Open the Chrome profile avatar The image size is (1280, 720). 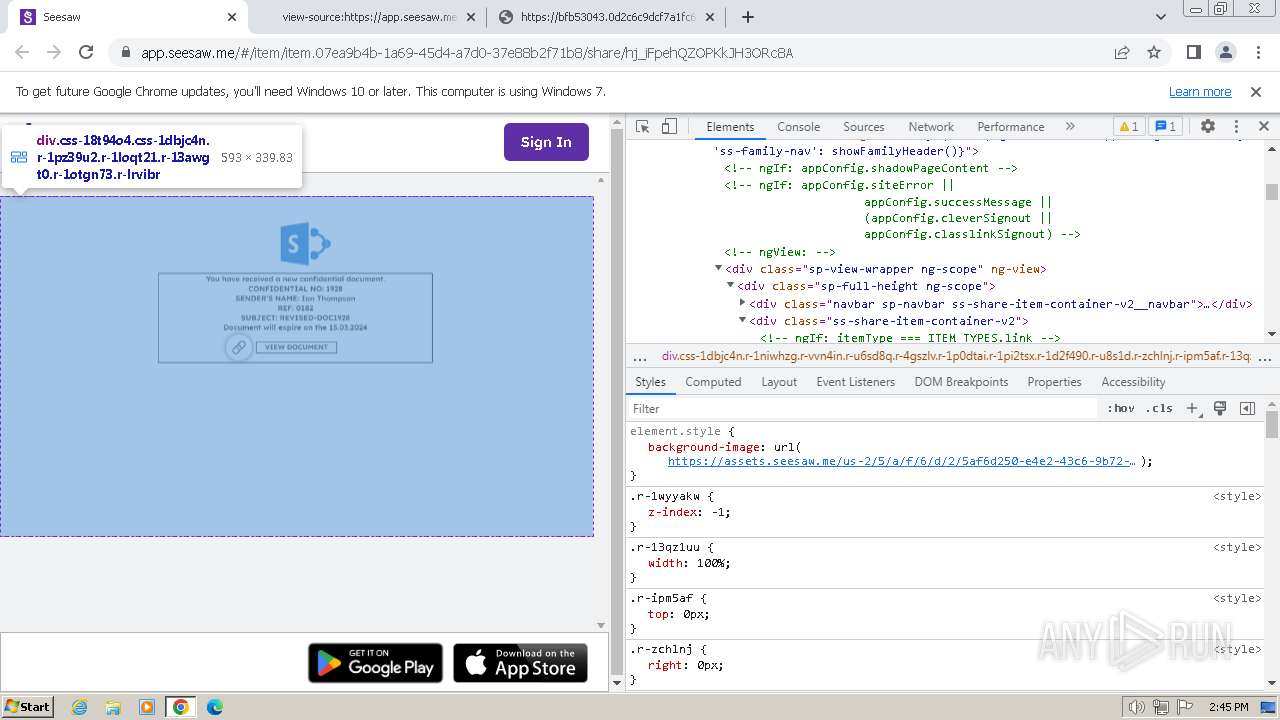1225,53
